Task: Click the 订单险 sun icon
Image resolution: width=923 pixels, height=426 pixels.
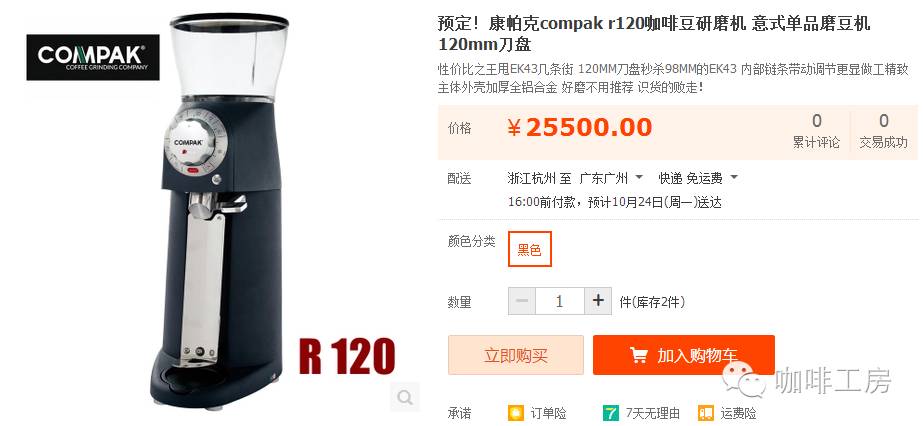Action: pyautogui.click(x=516, y=412)
